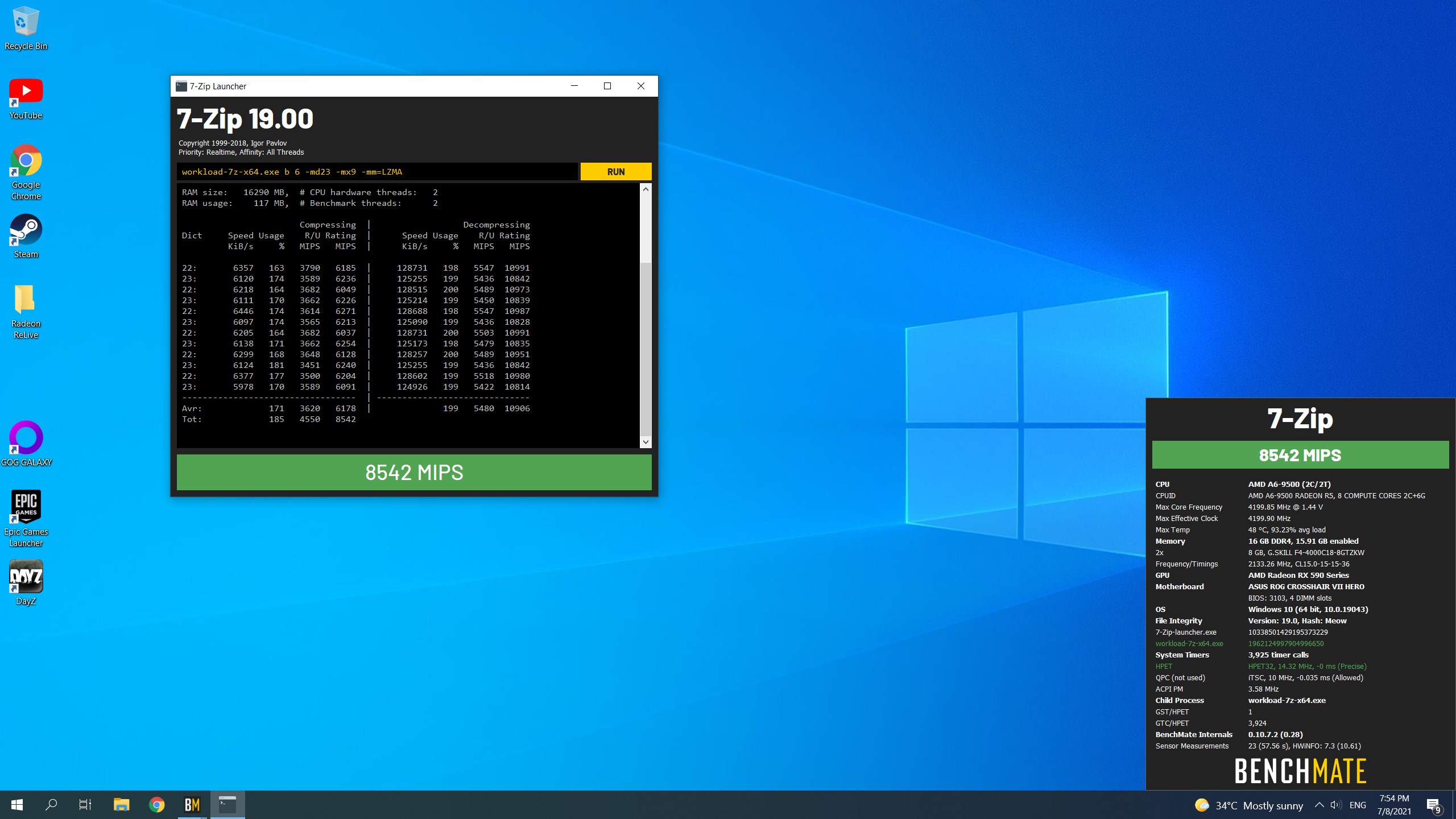Switch to BenchMate taskbar app
1456x819 pixels.
coord(192,805)
